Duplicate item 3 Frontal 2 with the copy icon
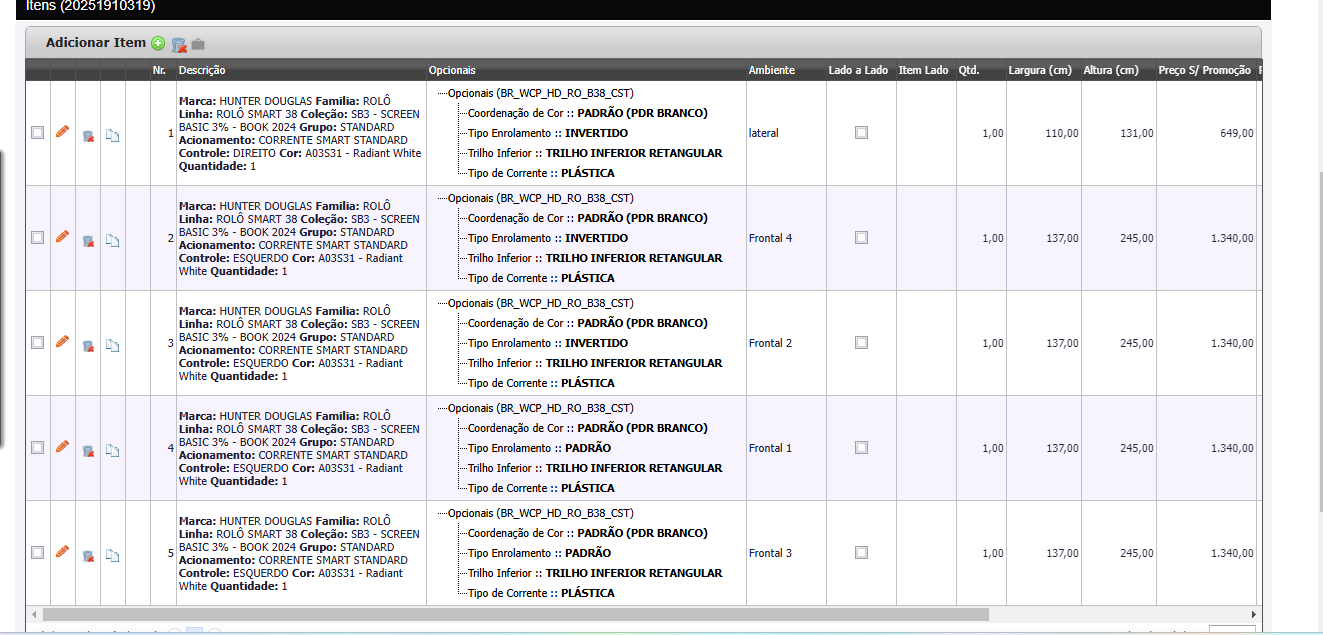Screen dimensions: 1323x635 pyautogui.click(x=113, y=346)
